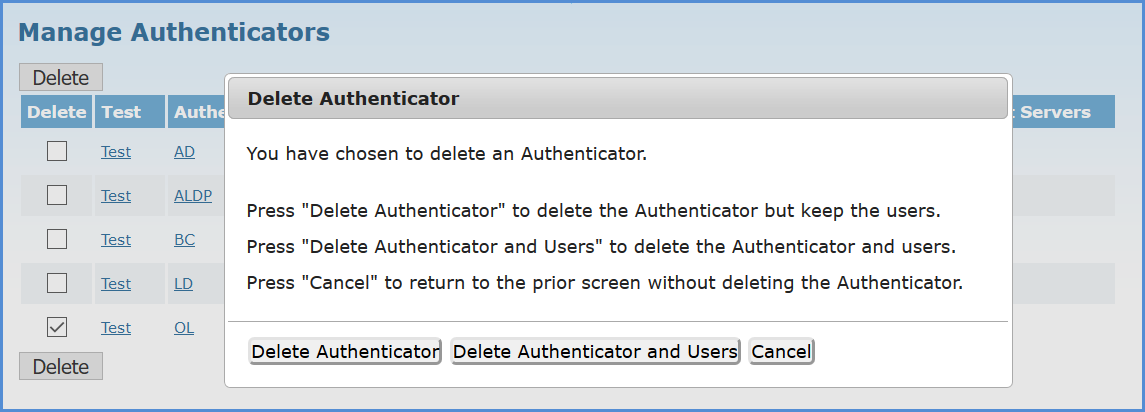Viewport: 1145px width, 412px height.
Task: Open the Test link for BC
Action: pos(116,240)
